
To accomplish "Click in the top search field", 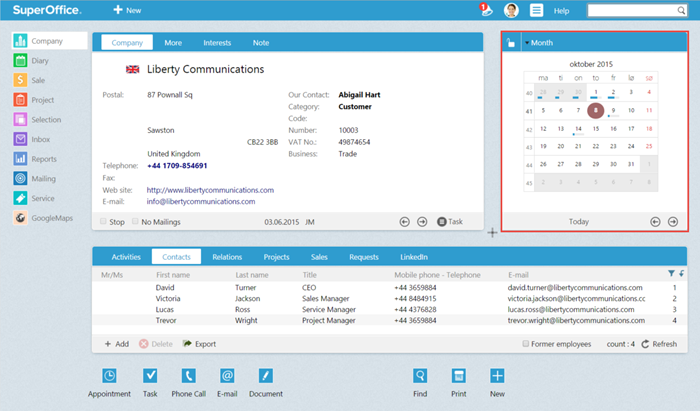I will click(x=632, y=10).
